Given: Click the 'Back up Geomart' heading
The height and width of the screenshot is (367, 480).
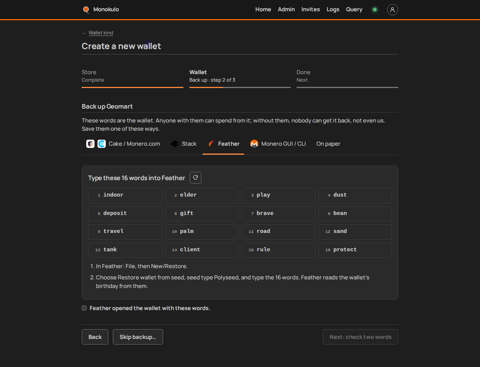Looking at the screenshot, I should click(x=107, y=107).
